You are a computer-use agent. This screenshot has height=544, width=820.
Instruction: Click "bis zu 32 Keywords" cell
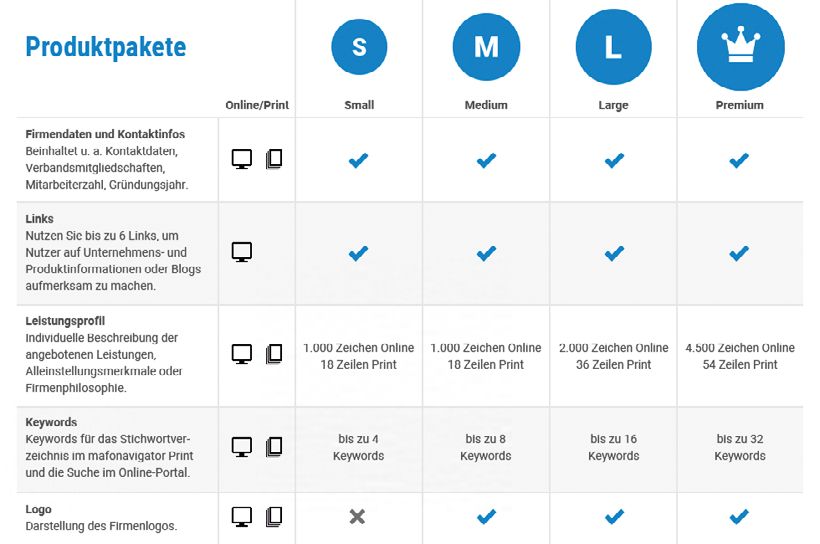(x=740, y=447)
